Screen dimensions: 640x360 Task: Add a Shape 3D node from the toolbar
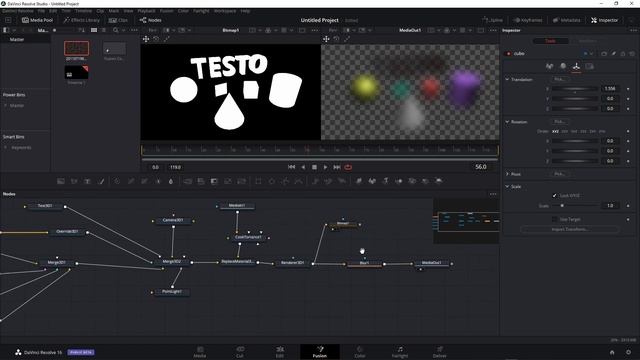372,181
